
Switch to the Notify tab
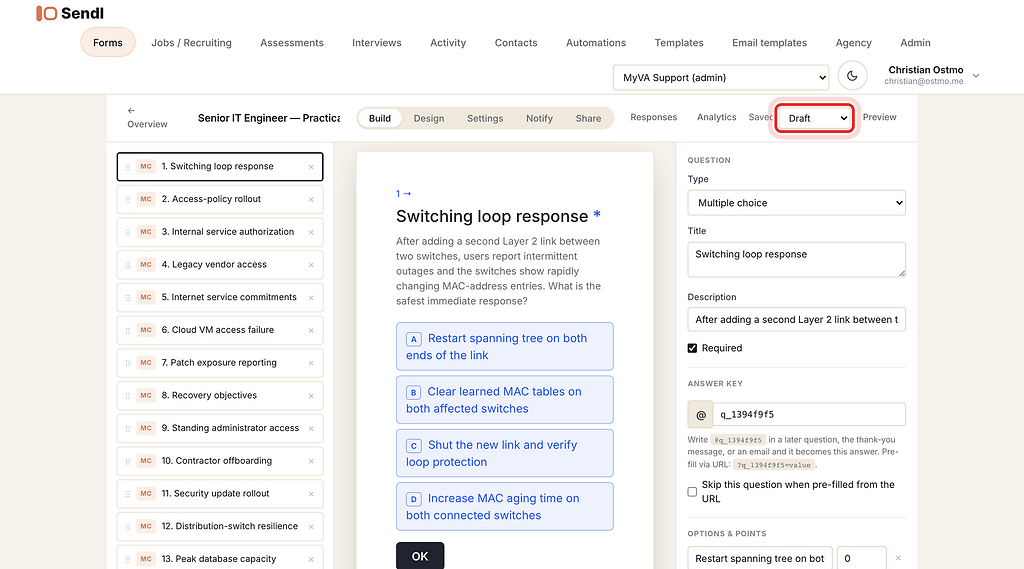tap(539, 118)
